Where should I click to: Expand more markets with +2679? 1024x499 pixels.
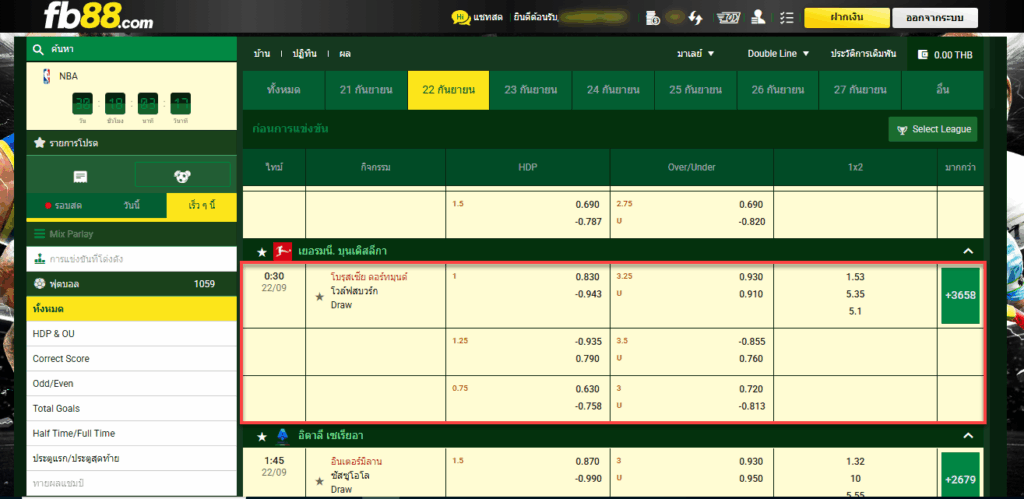960,474
